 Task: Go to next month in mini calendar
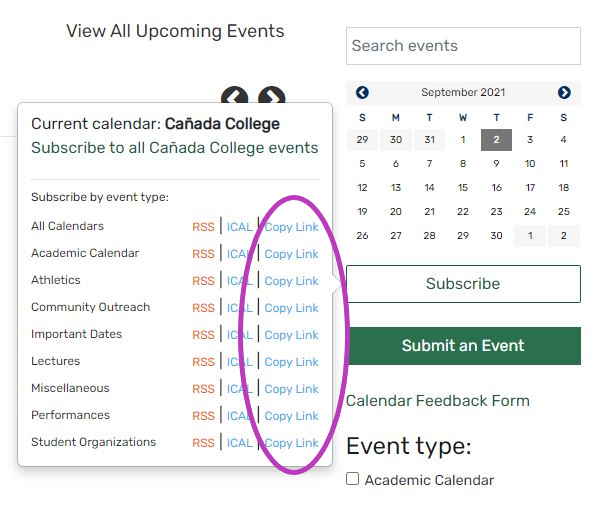point(564,93)
